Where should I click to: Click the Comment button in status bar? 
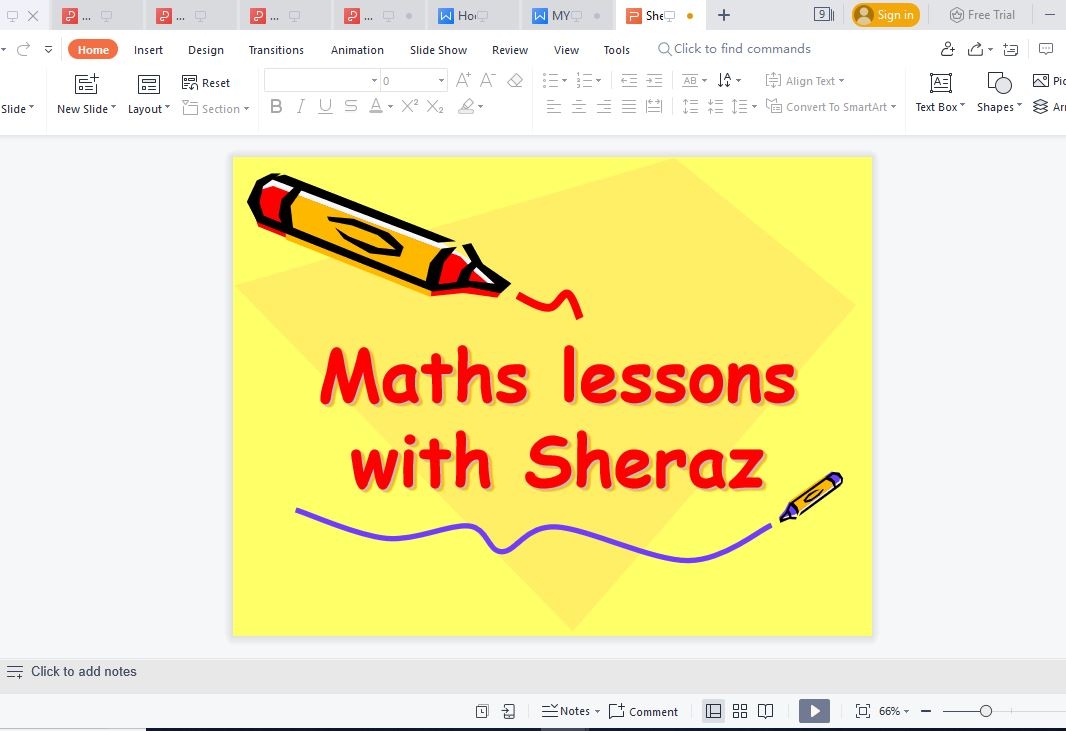(x=643, y=711)
